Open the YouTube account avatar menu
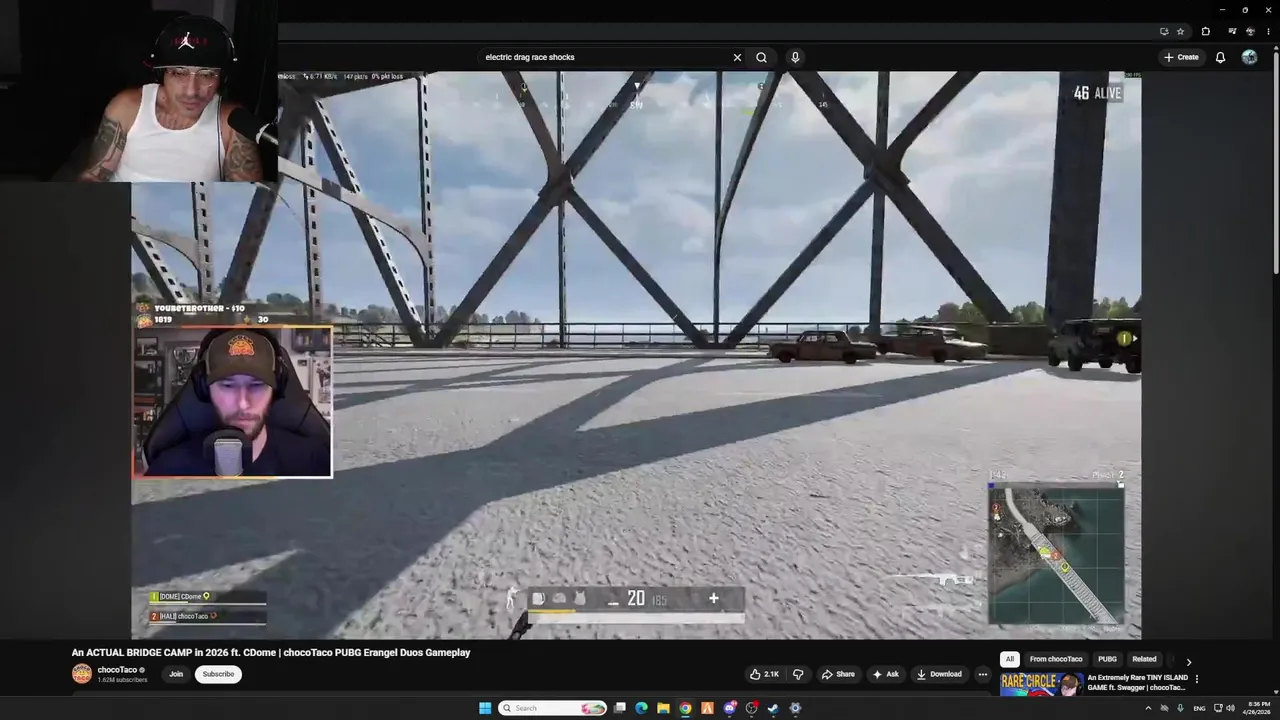The height and width of the screenshot is (720, 1280). tap(1249, 57)
